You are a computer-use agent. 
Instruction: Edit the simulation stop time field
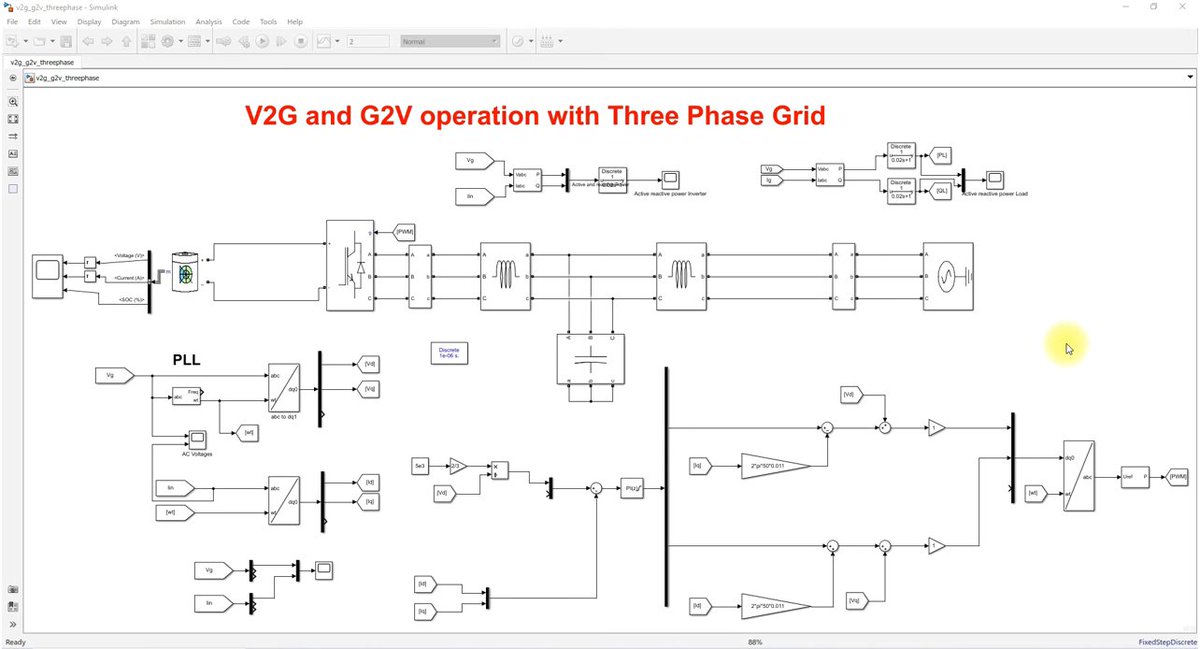[x=368, y=41]
